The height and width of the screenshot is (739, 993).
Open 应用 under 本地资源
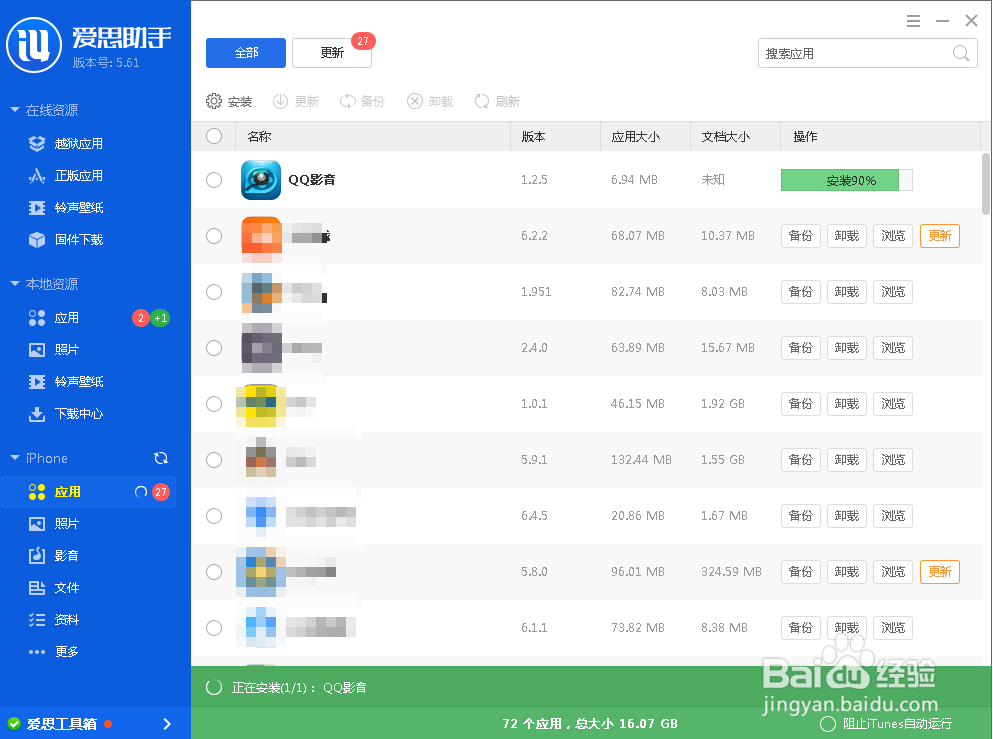click(54, 318)
